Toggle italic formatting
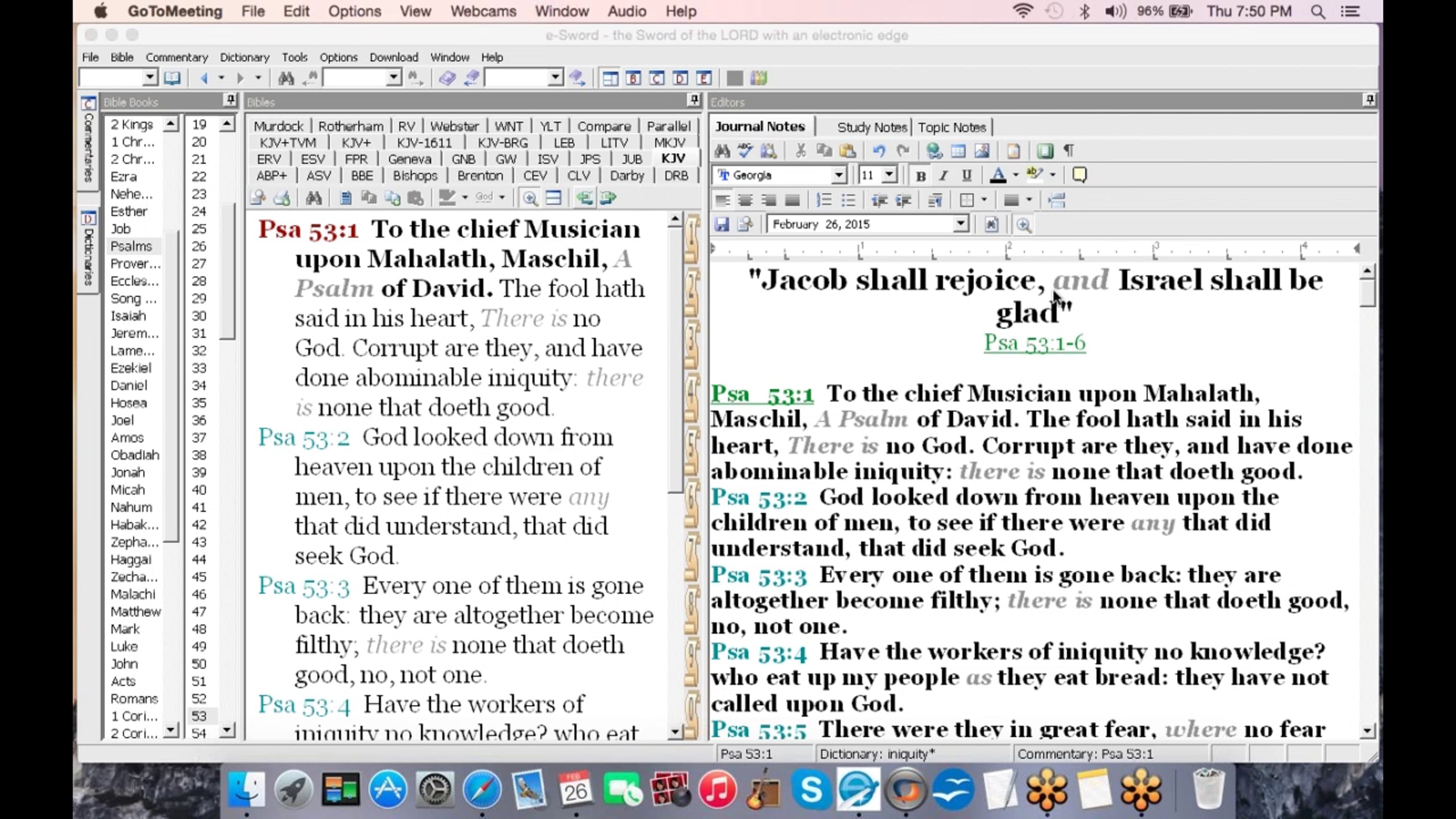Image resolution: width=1456 pixels, height=819 pixels. [x=943, y=176]
